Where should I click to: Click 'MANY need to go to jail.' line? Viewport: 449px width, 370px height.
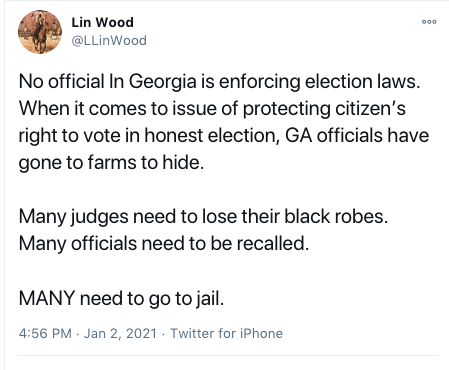coord(121,298)
